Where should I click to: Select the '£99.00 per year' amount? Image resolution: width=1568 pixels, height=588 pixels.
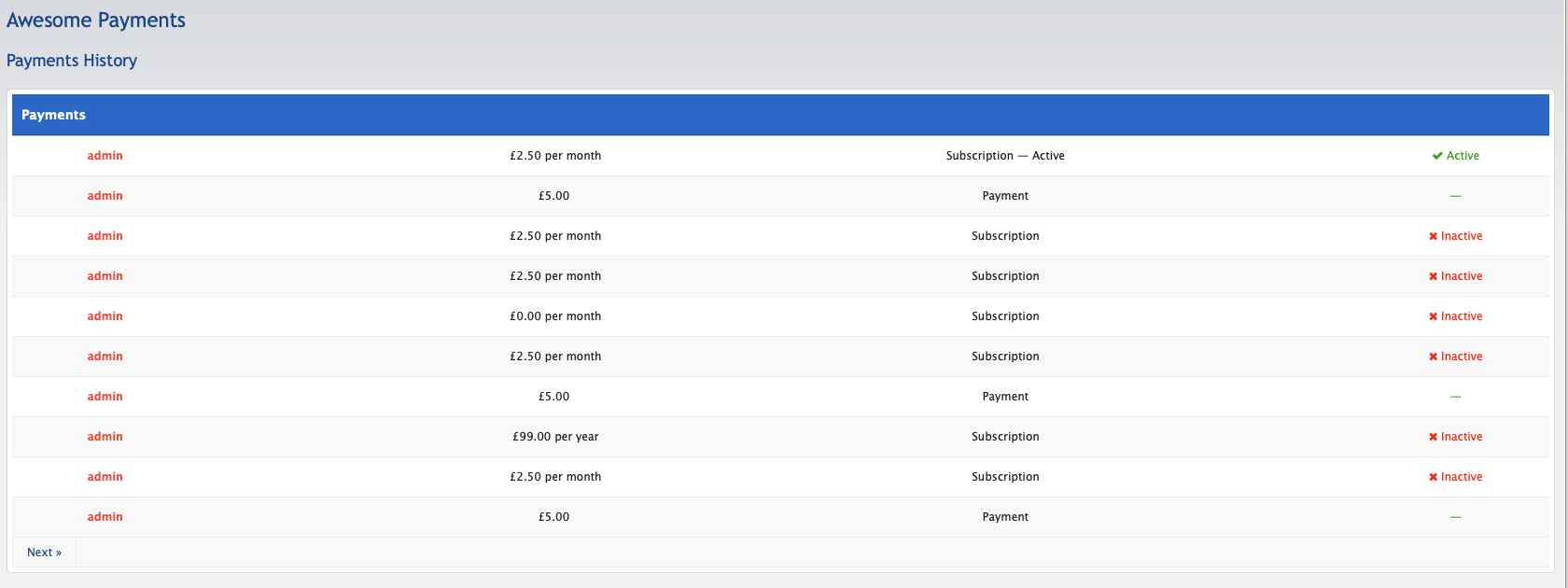click(555, 437)
